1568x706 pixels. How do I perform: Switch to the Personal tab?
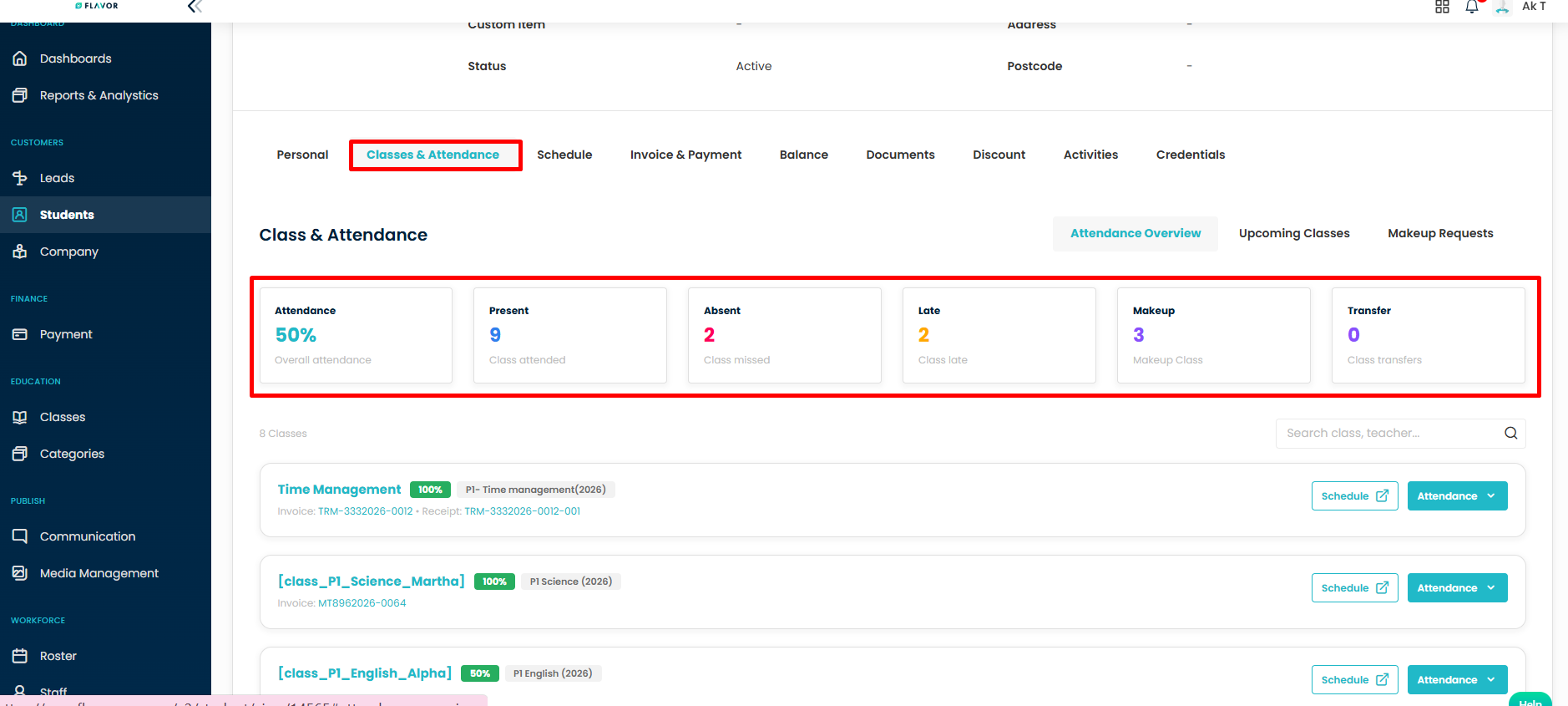[x=302, y=155]
